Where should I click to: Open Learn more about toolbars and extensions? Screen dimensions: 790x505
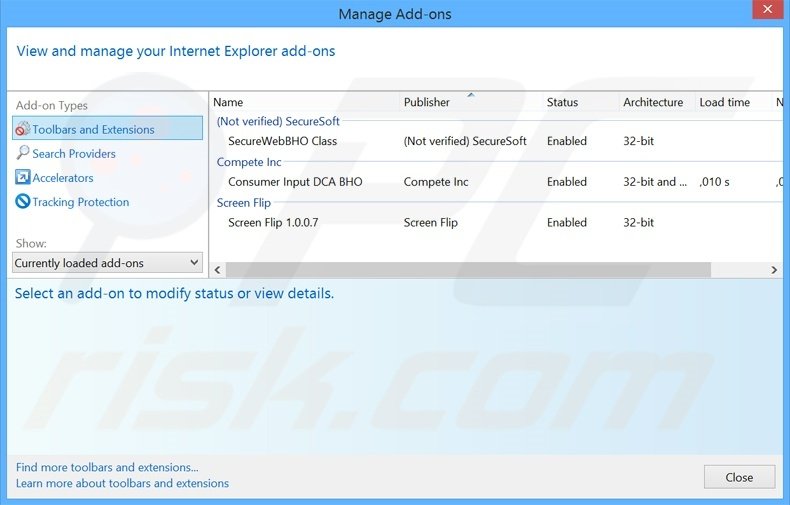(x=122, y=483)
